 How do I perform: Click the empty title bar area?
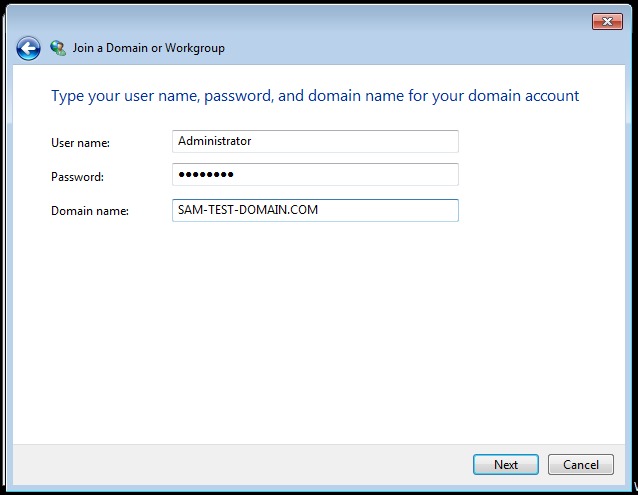point(300,21)
